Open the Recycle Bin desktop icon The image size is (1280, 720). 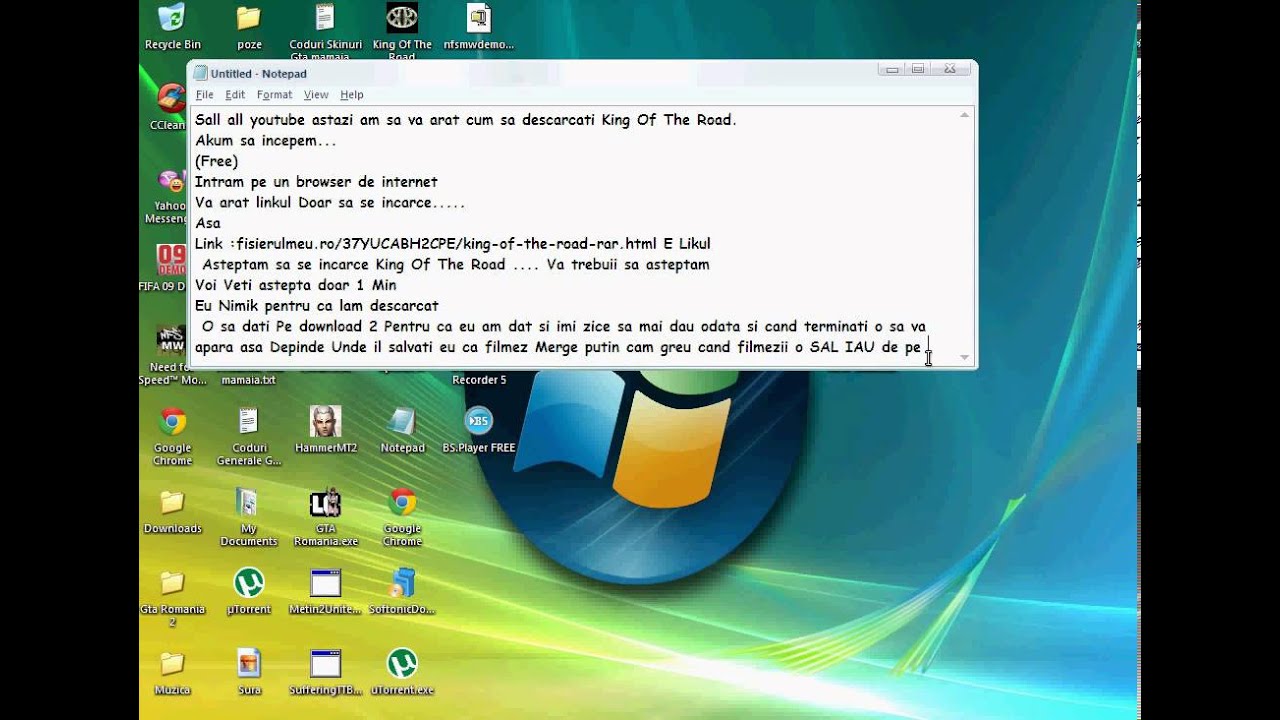point(172,27)
